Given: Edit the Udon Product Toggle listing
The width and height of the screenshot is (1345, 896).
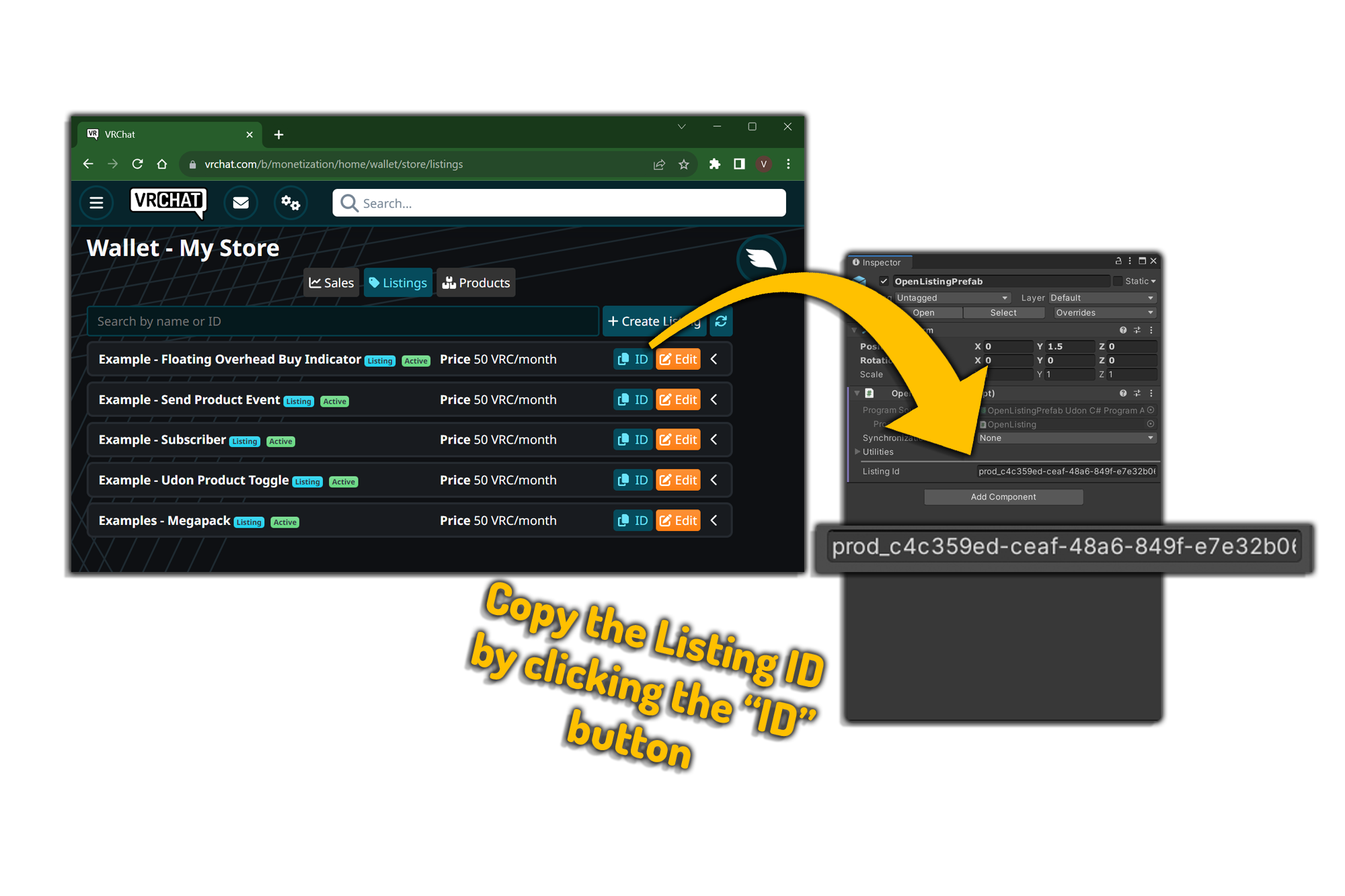Looking at the screenshot, I should 678,480.
